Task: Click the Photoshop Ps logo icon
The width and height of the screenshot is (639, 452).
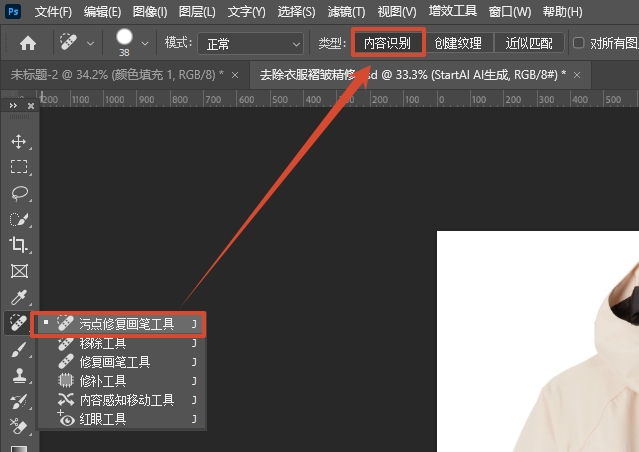Action: click(x=13, y=11)
